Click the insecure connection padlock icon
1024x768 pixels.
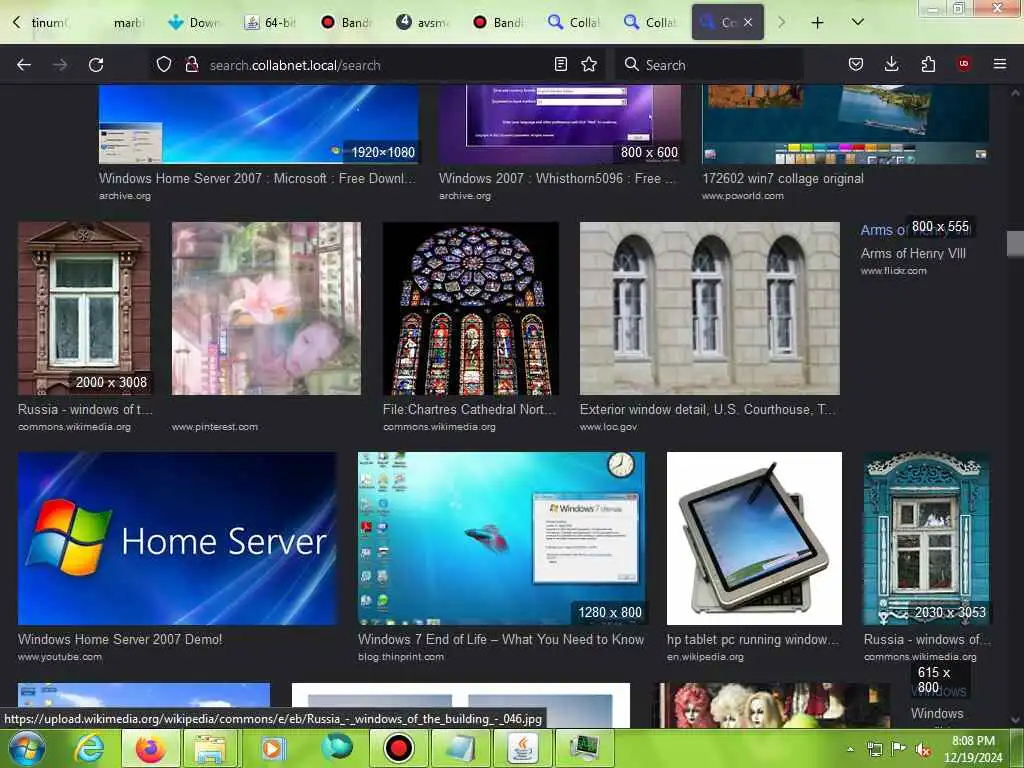point(191,65)
